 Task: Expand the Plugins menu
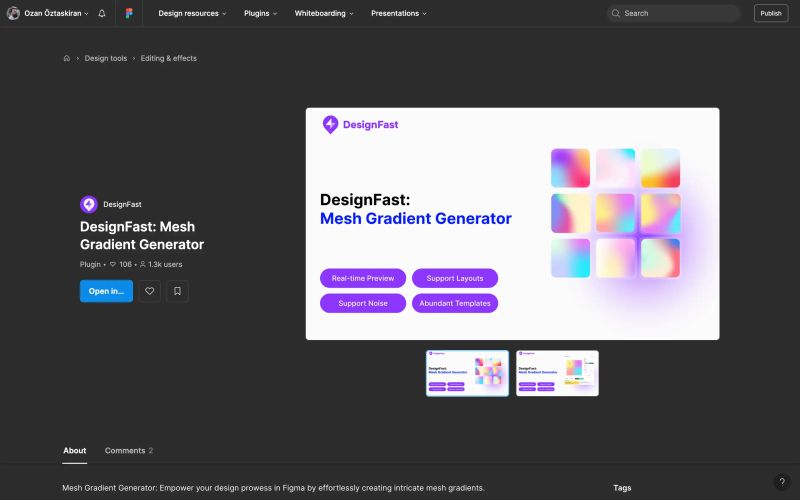coord(260,13)
